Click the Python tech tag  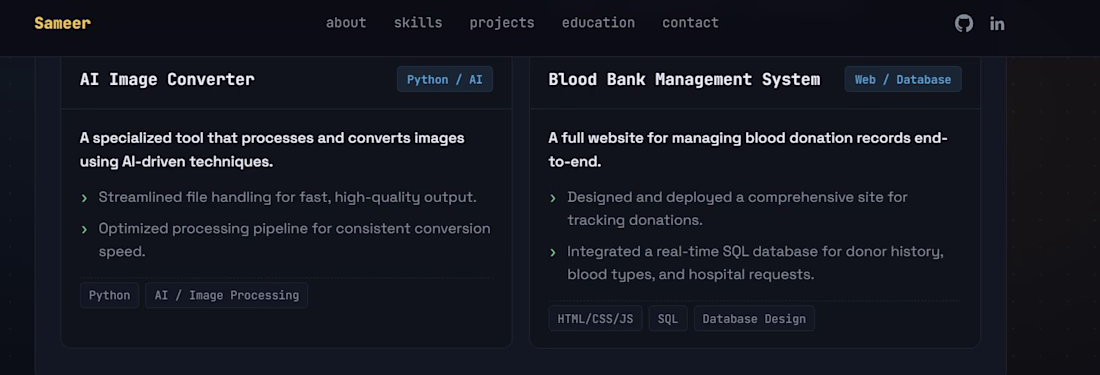point(109,295)
